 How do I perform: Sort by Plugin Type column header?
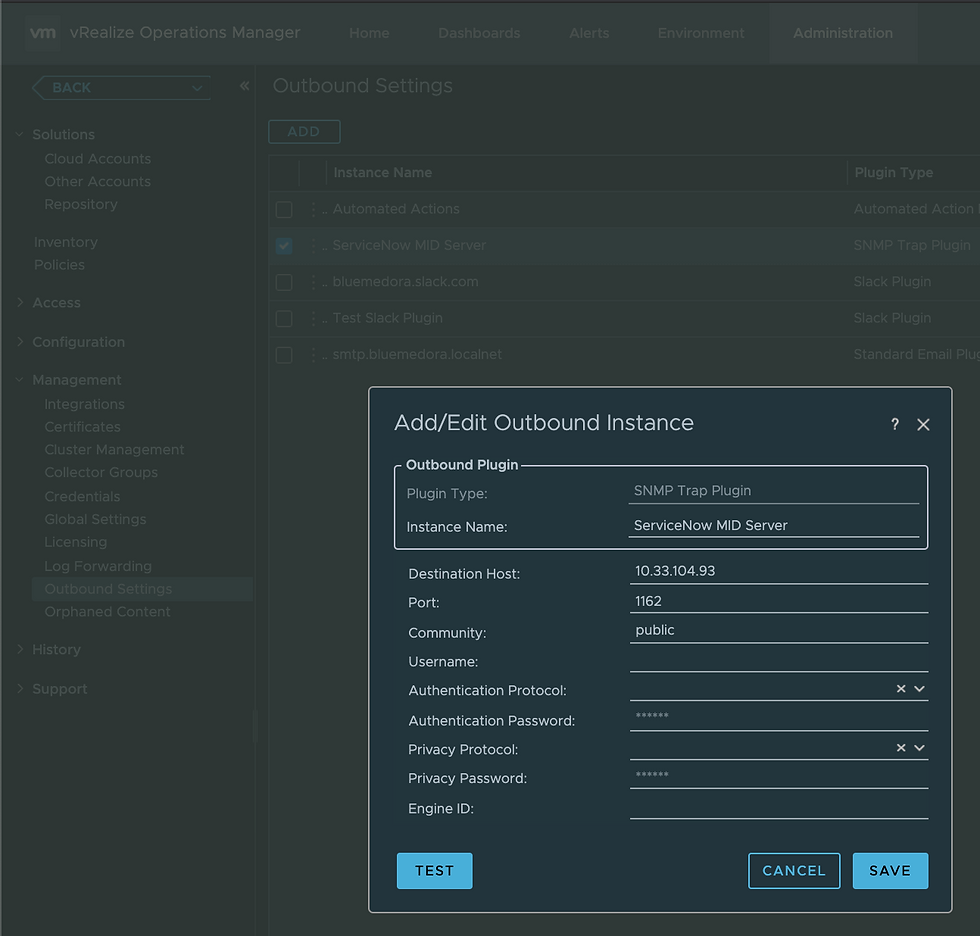coord(894,172)
